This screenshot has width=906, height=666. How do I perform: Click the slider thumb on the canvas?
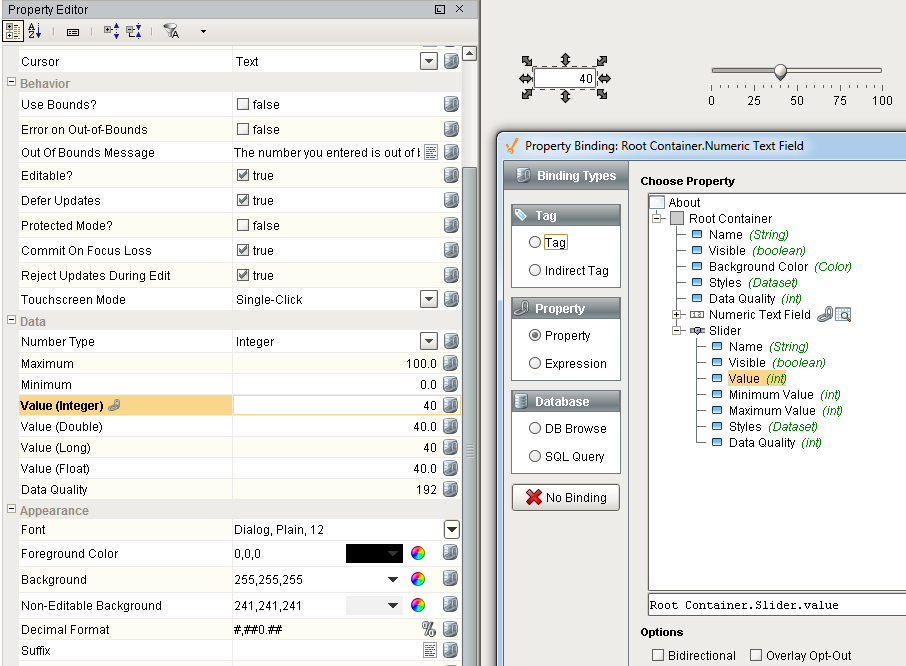780,71
